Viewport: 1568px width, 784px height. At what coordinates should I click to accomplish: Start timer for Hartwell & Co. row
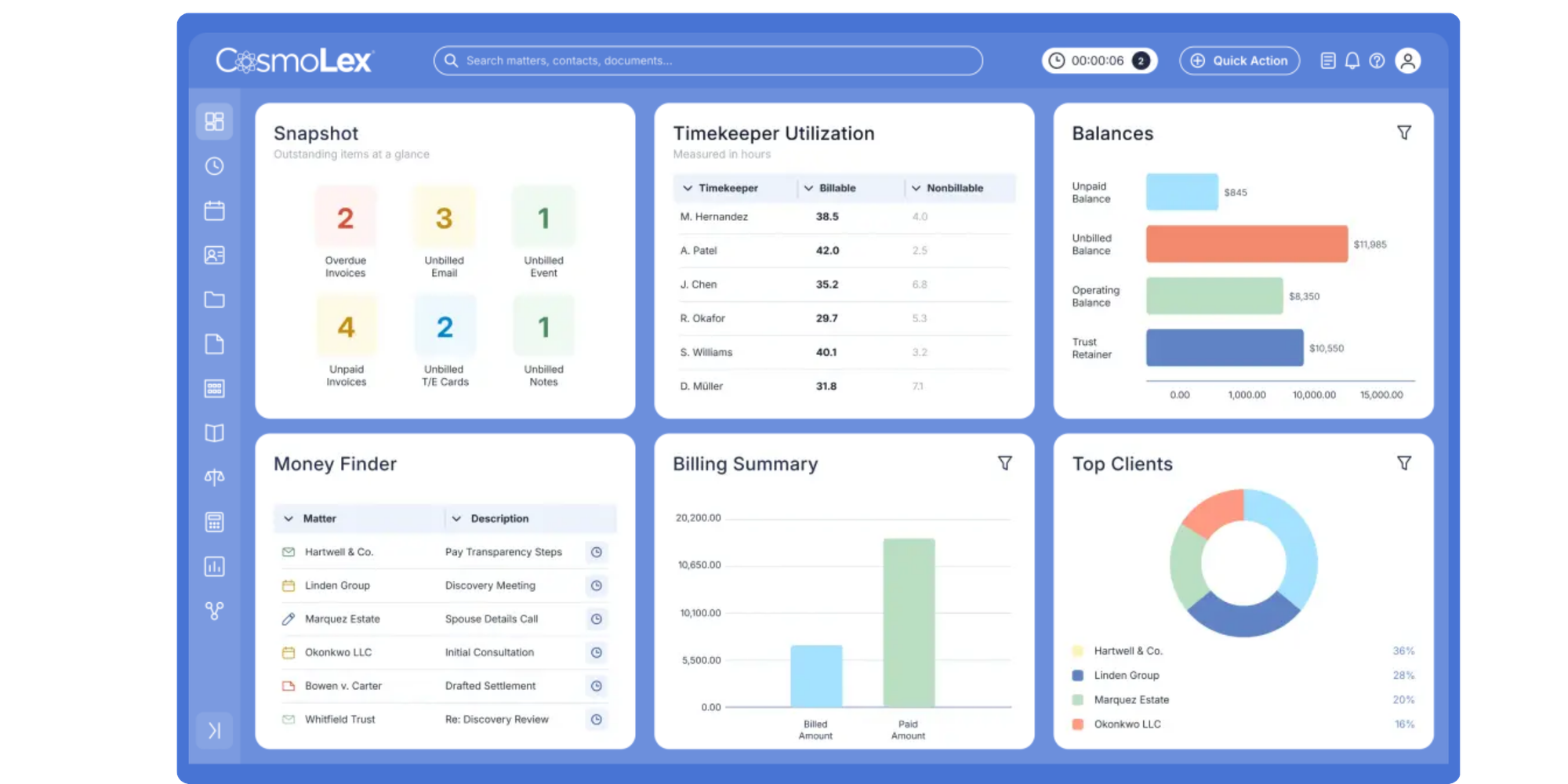pyautogui.click(x=597, y=552)
